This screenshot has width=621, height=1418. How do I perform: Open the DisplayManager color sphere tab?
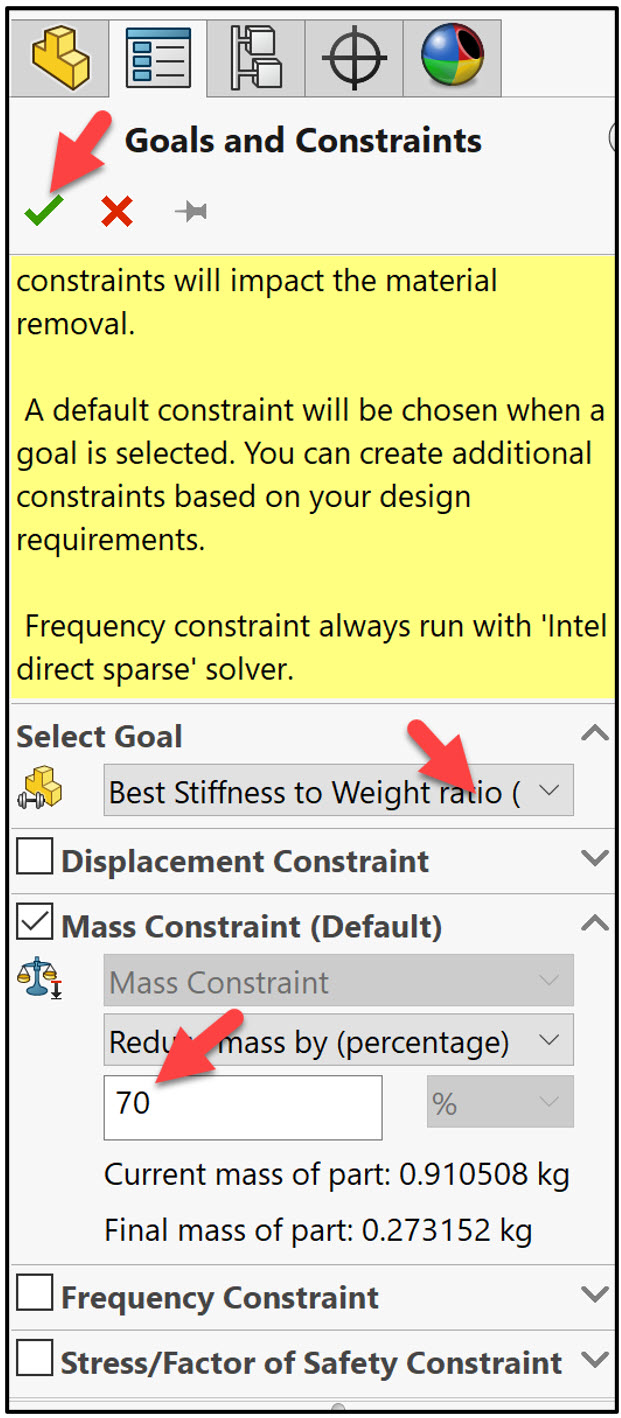452,56
